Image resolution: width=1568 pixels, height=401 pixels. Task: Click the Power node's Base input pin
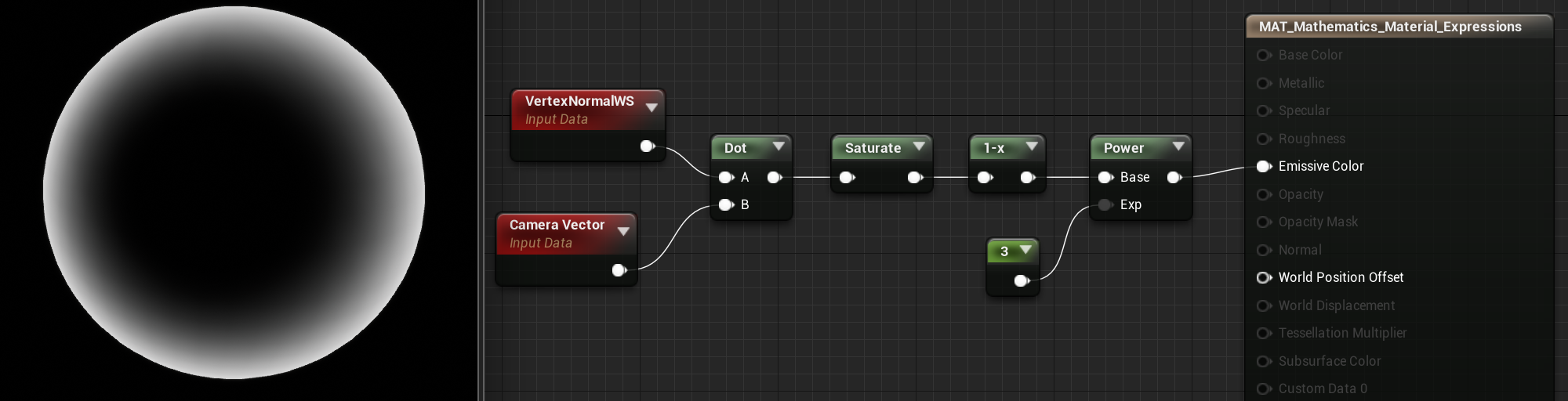click(x=1105, y=178)
